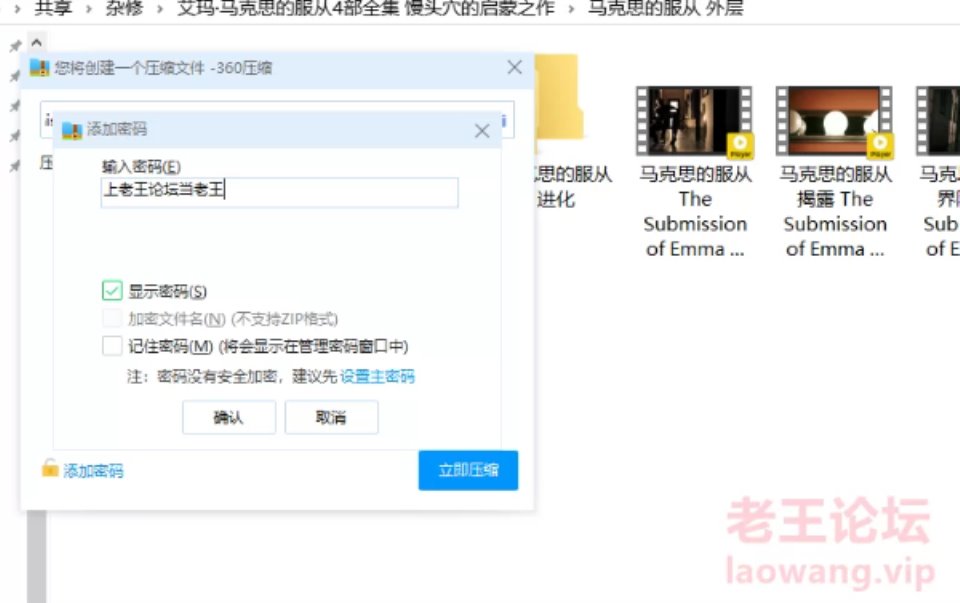This screenshot has width=960, height=603.
Task: Toggle 记住密码 checkbox
Action: [x=112, y=346]
